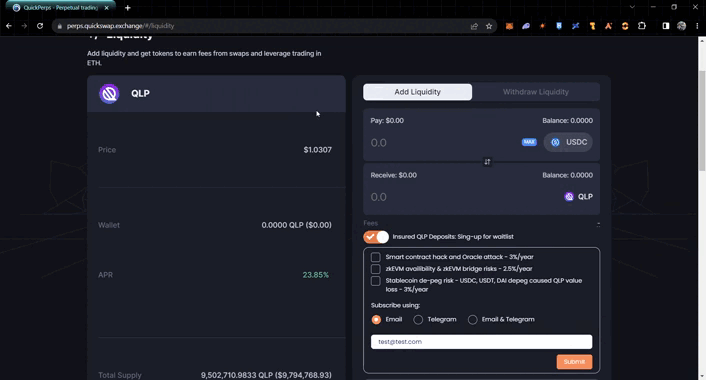Viewport: 706px width, 380px height.
Task: Switch to Withdraw Liquidity tab
Action: point(536,92)
